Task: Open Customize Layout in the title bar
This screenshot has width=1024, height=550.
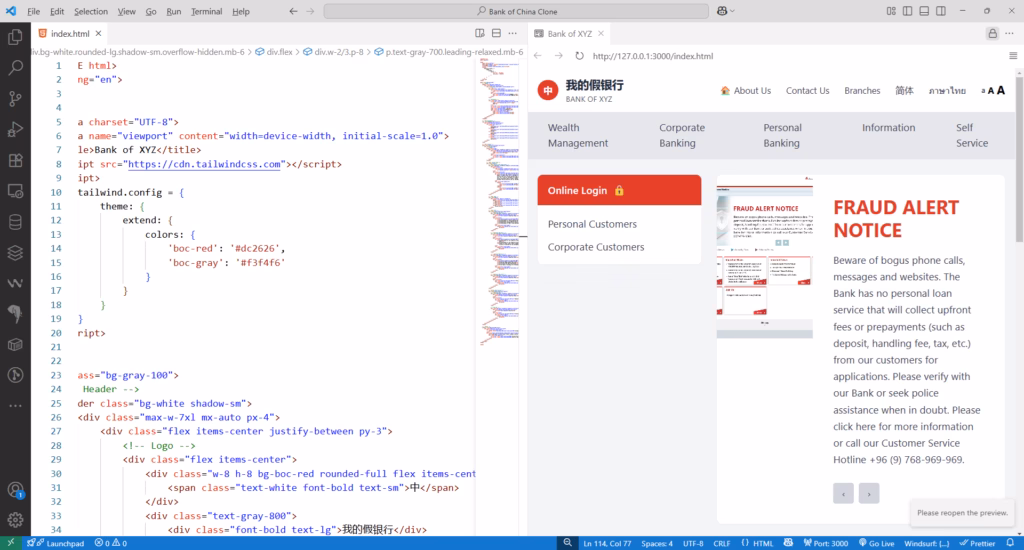Action: pos(891,11)
